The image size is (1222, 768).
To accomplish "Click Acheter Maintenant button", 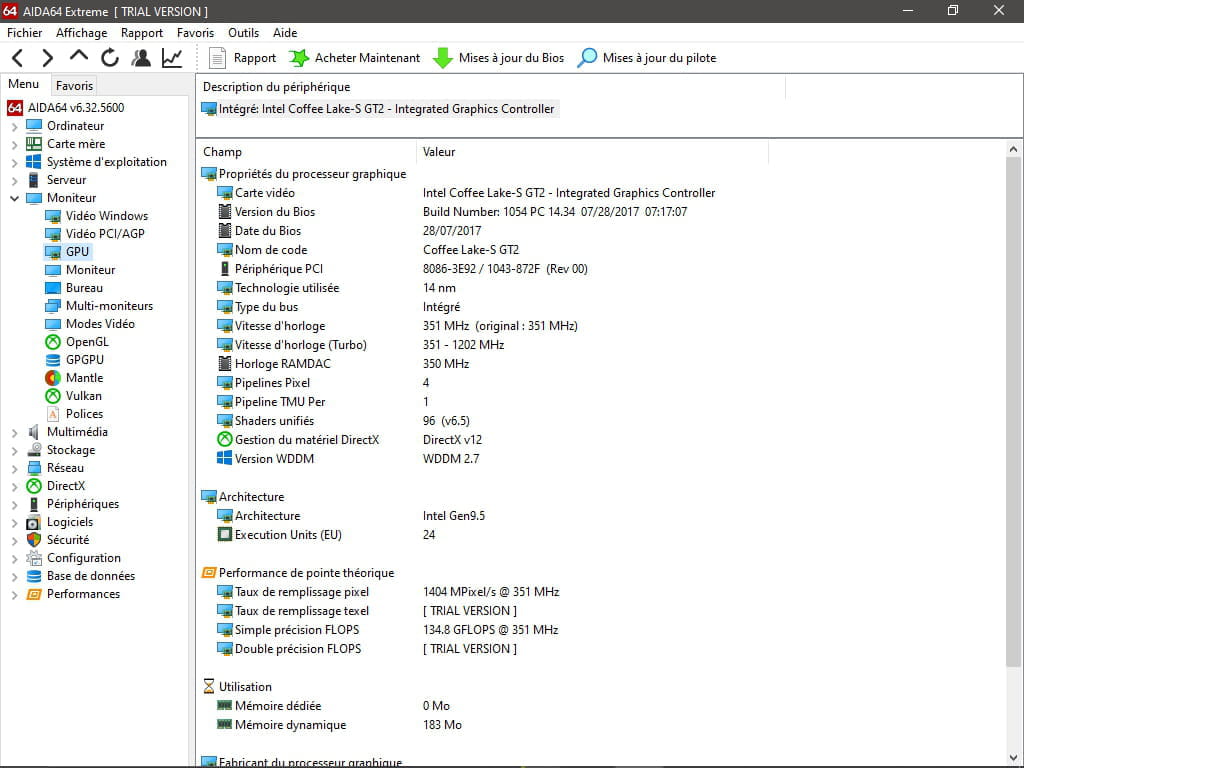I will click(355, 58).
